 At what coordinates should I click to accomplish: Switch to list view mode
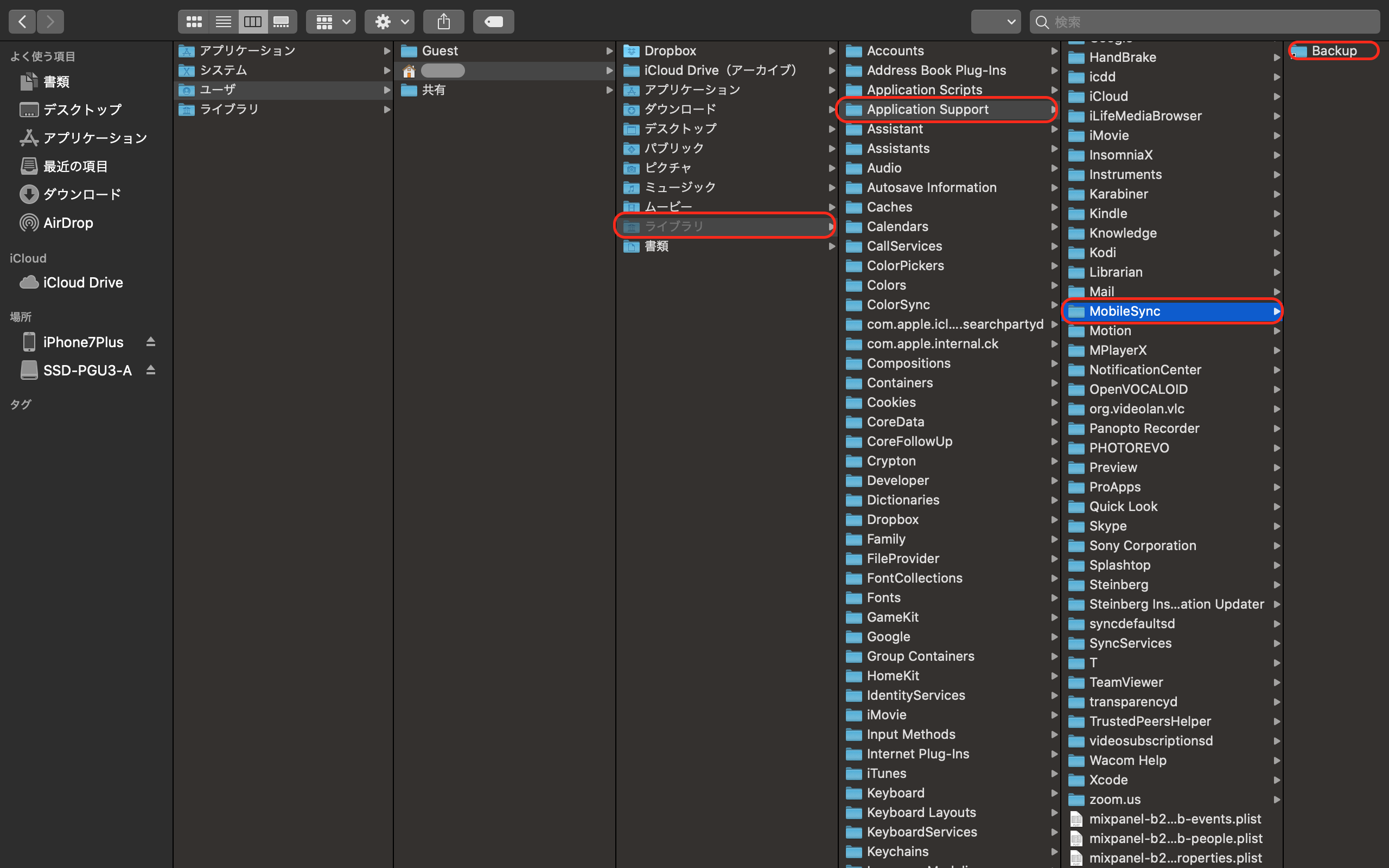(x=224, y=22)
